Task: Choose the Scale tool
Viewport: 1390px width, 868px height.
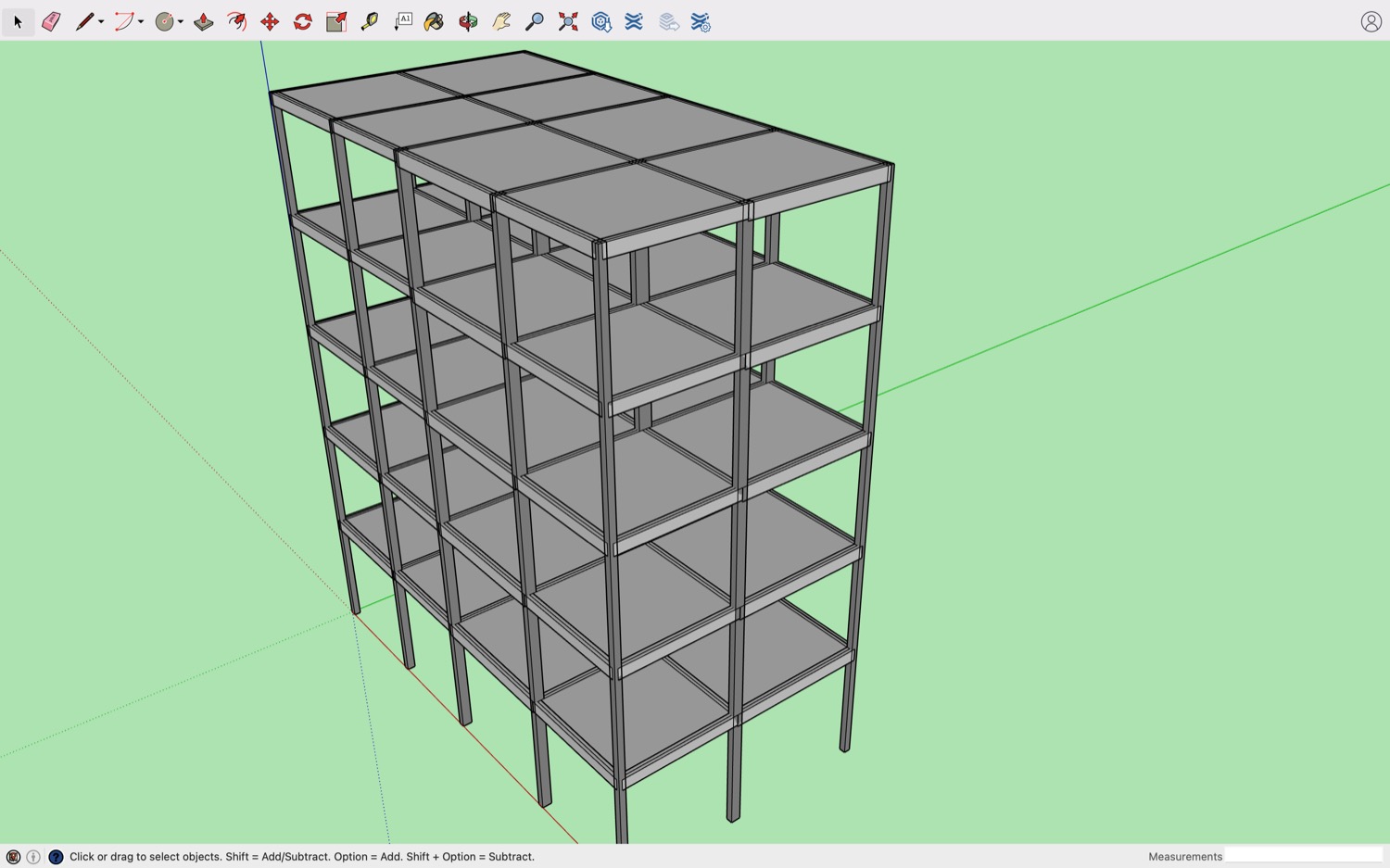Action: pyautogui.click(x=336, y=21)
